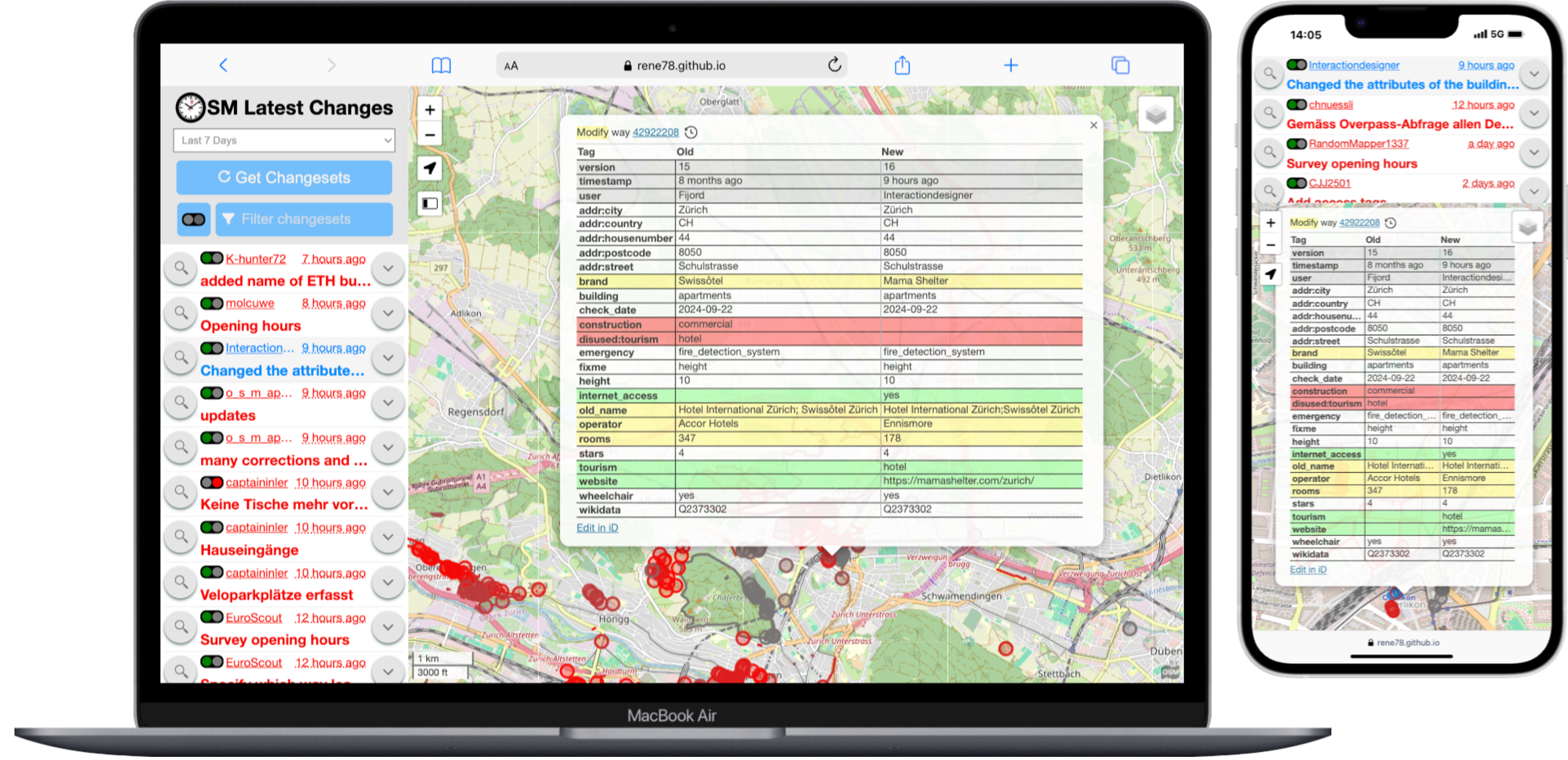This screenshot has height=760, width=1568.
Task: Toggle the red switch next to Keine Tische changeset
Action: click(212, 483)
